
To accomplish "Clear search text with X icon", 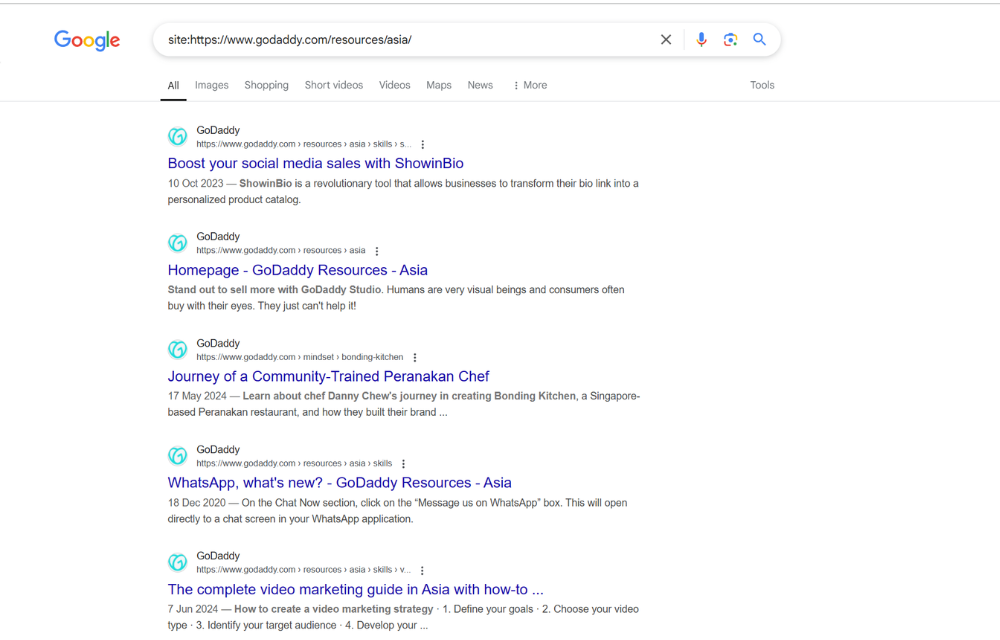I will pyautogui.click(x=666, y=40).
